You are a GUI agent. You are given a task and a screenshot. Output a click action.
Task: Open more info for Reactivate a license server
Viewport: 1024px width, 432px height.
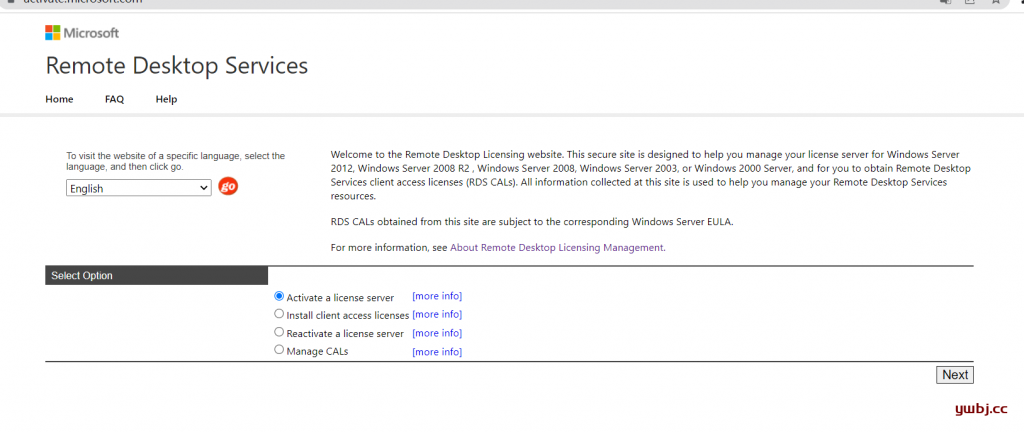pos(437,333)
